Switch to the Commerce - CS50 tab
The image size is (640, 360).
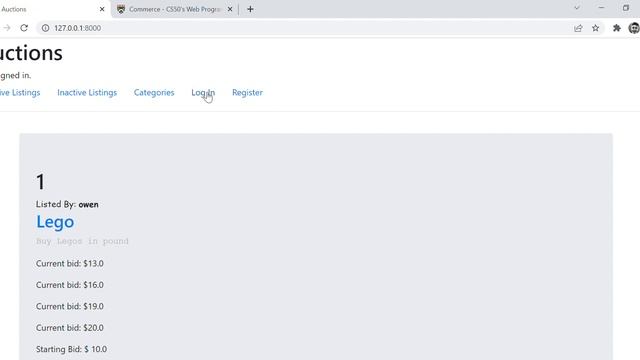(175, 9)
